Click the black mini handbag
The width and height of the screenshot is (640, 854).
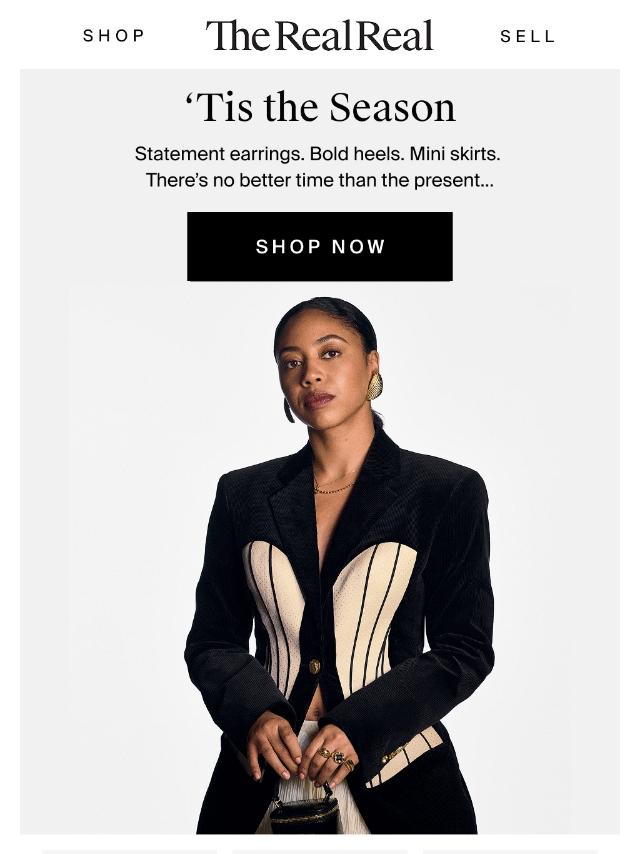tap(305, 813)
